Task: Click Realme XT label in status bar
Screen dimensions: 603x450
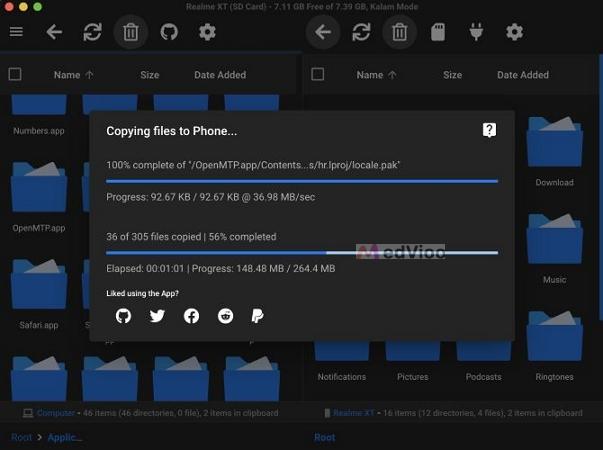Action: click(x=354, y=413)
